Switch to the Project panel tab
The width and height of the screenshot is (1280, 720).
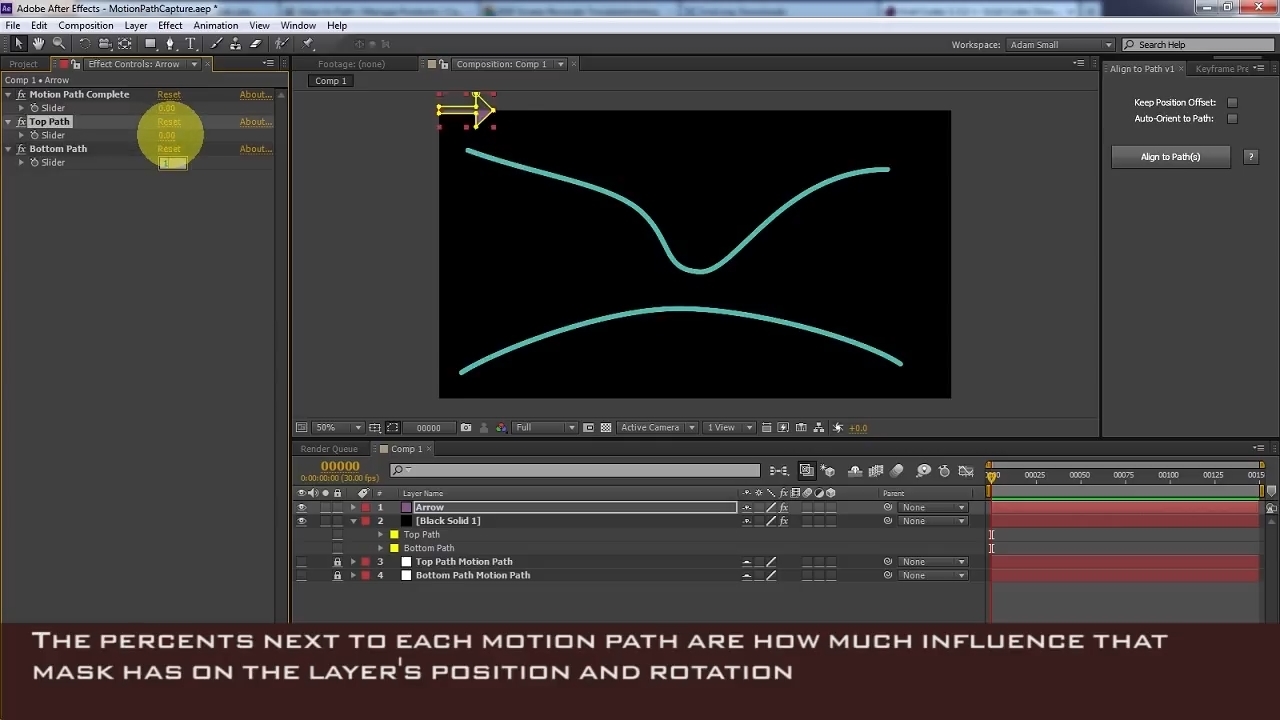(23, 64)
